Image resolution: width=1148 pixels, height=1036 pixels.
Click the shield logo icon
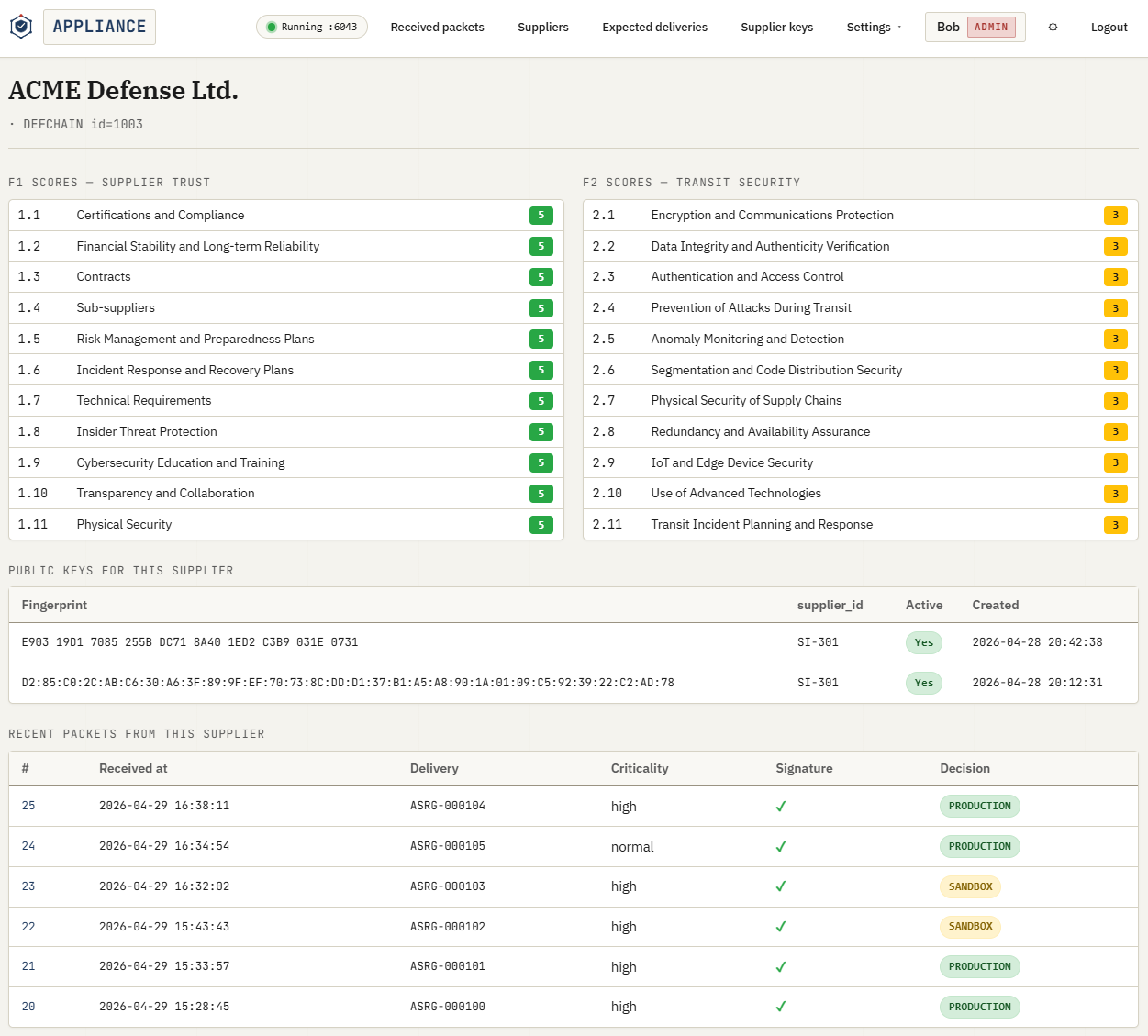tap(21, 28)
